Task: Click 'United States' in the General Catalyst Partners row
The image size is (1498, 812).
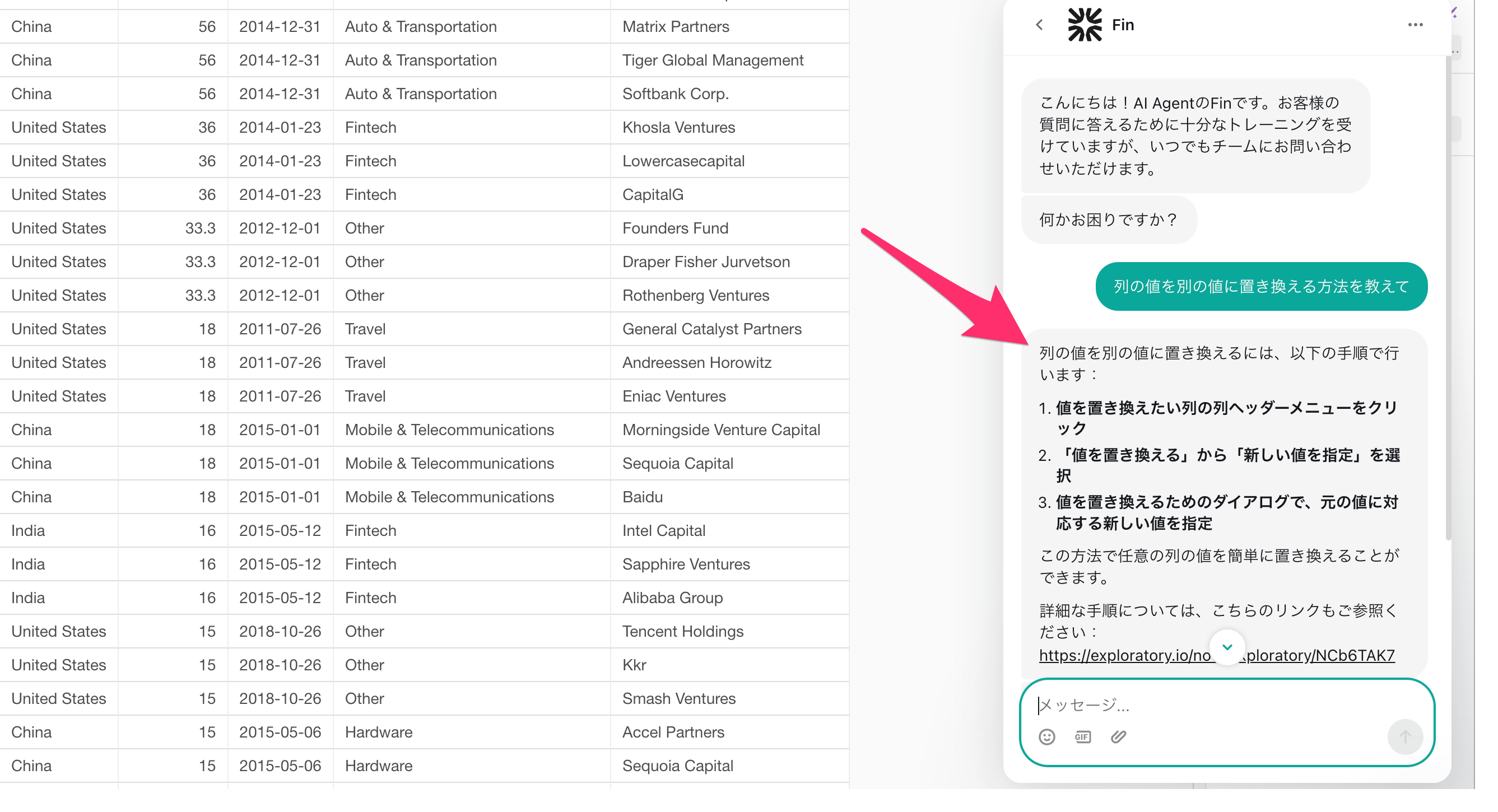Action: click(58, 329)
